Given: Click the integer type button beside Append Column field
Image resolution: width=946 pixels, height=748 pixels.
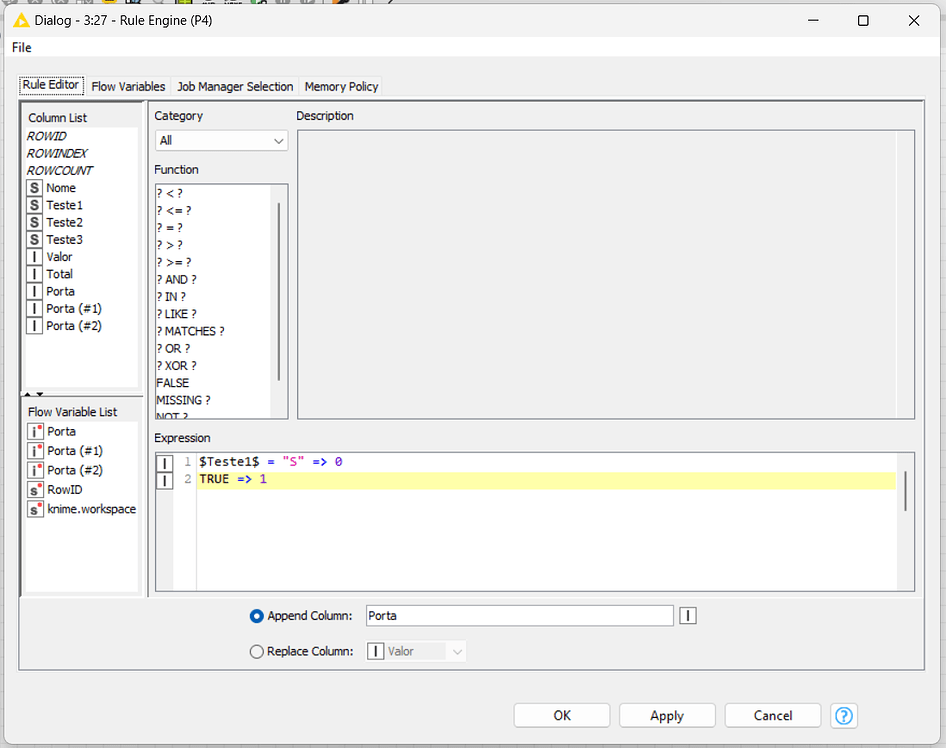Looking at the screenshot, I should pyautogui.click(x=688, y=616).
